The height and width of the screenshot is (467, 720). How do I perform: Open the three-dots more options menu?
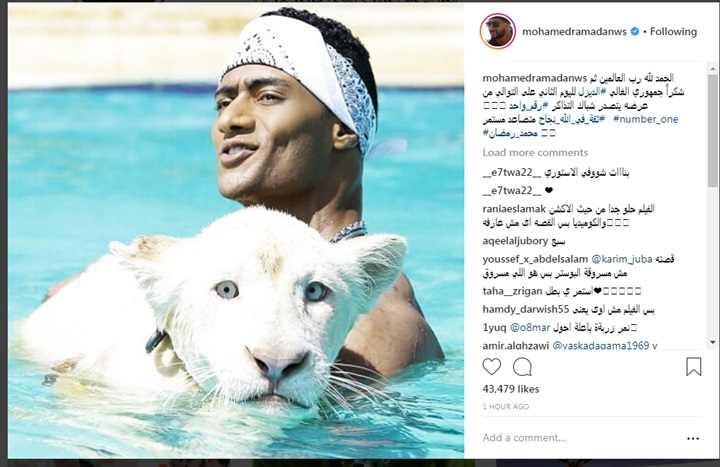[x=692, y=439]
